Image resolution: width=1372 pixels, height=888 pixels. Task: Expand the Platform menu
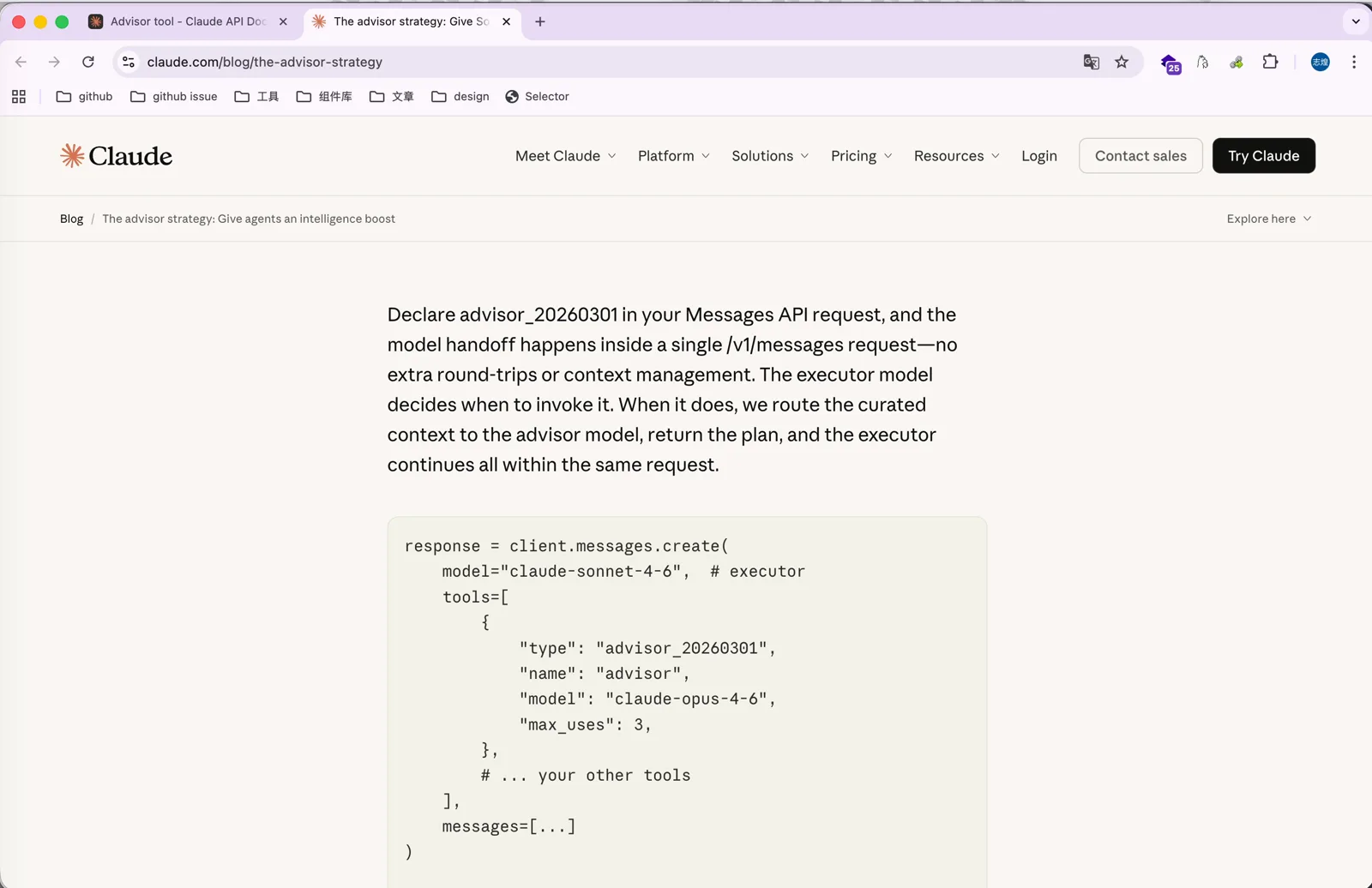[x=674, y=156]
